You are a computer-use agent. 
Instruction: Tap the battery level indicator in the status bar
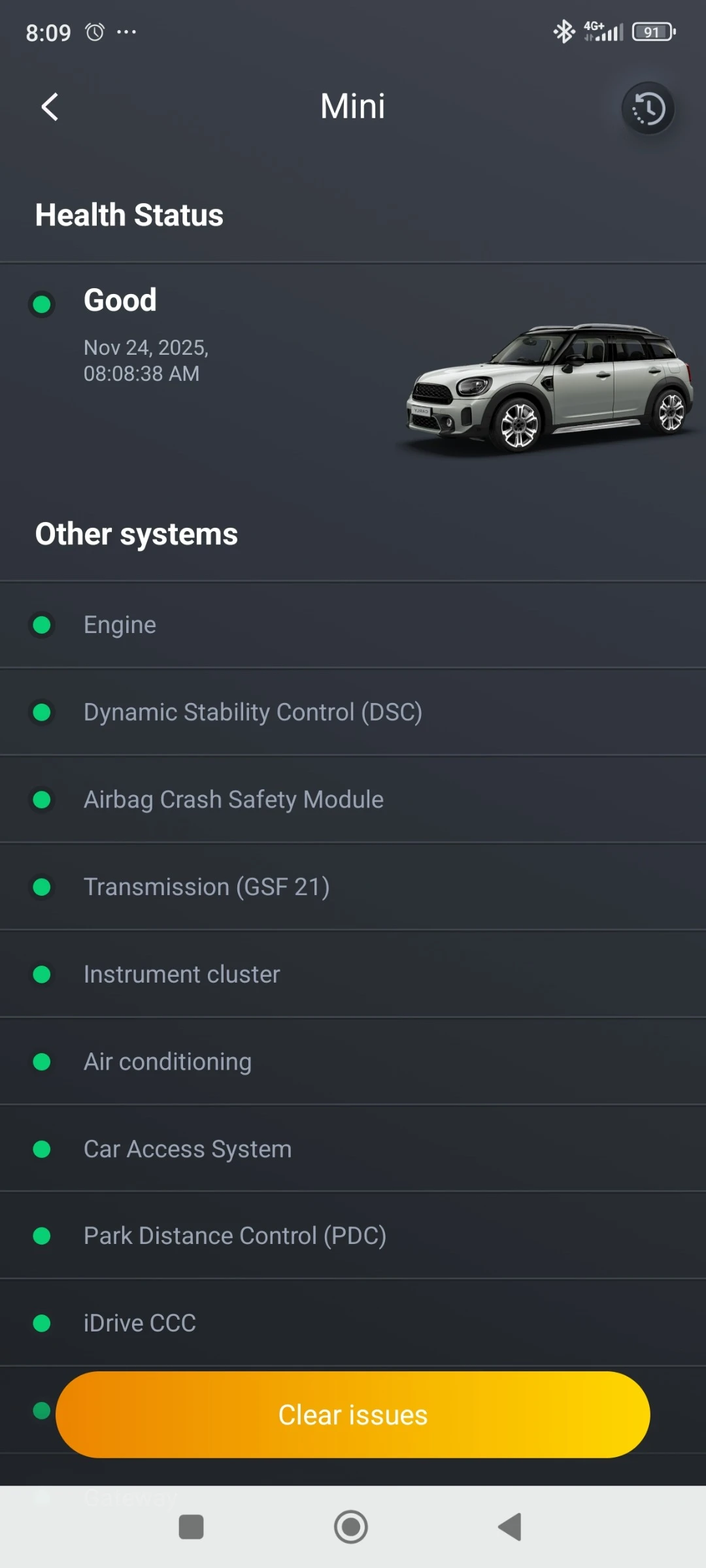(x=652, y=31)
